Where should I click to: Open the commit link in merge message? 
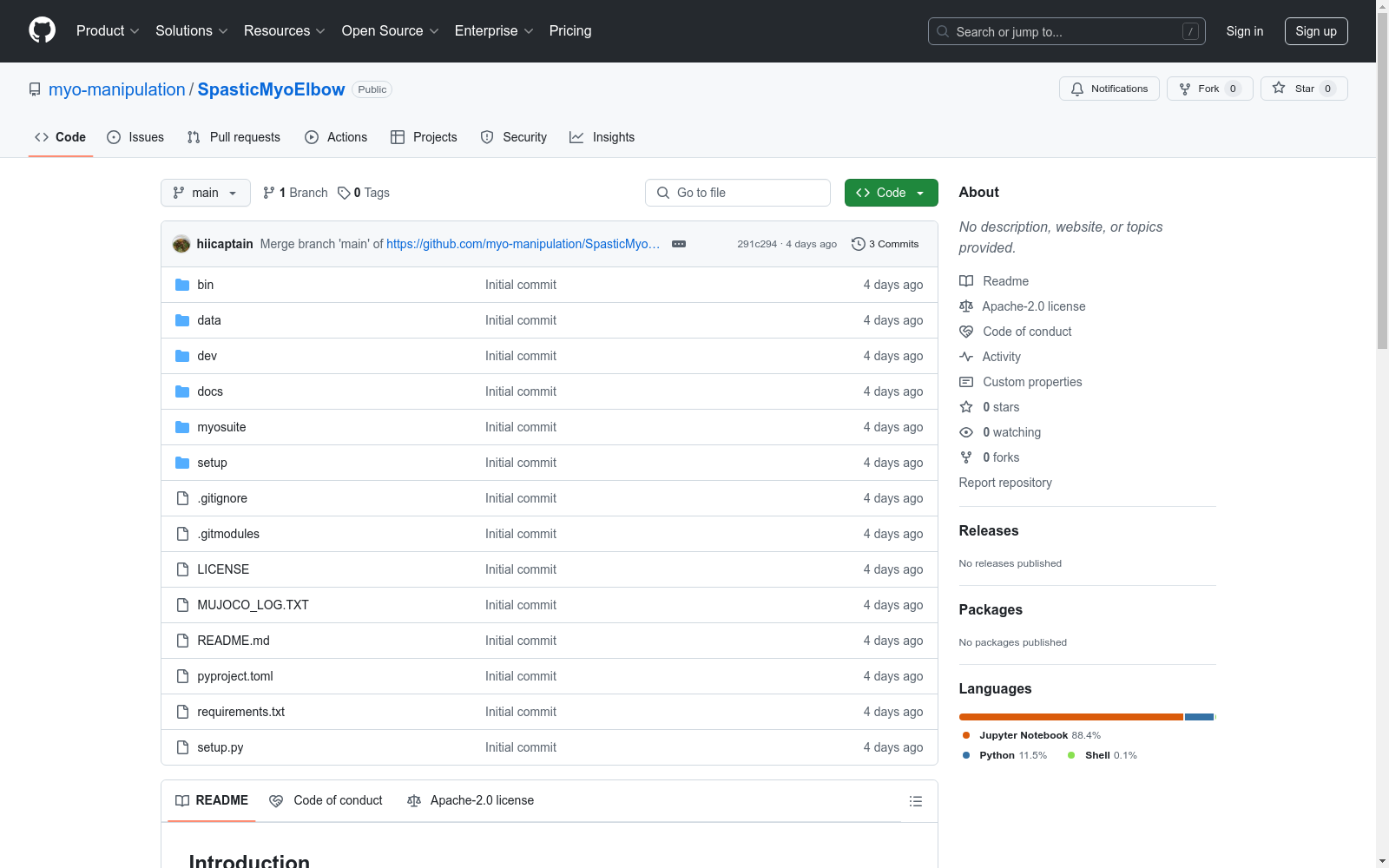coord(523,244)
